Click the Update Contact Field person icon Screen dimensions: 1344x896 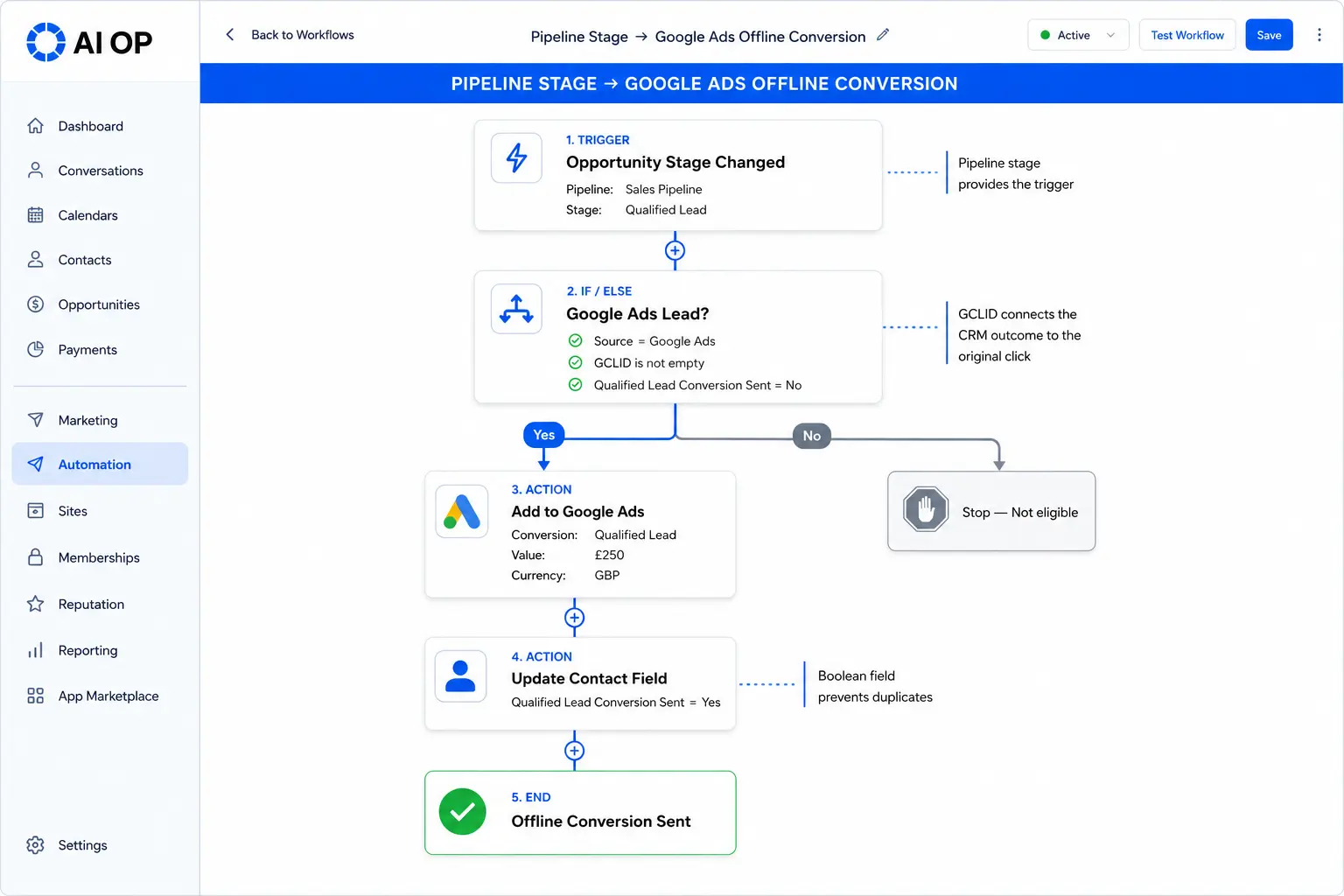click(x=460, y=675)
